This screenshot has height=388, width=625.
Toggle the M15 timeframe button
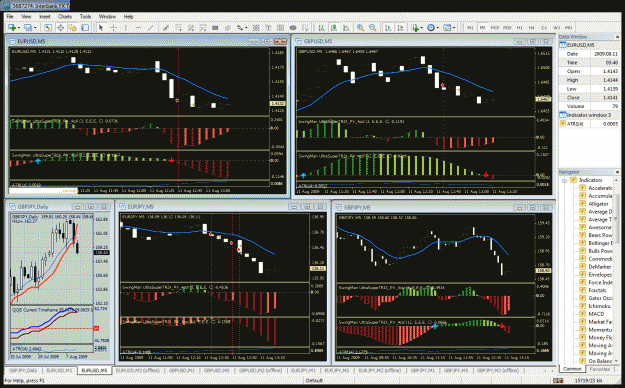(x=495, y=28)
